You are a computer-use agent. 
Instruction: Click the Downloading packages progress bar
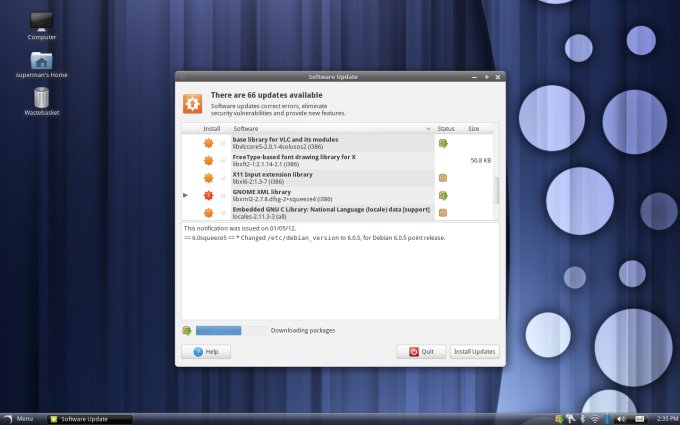point(231,330)
